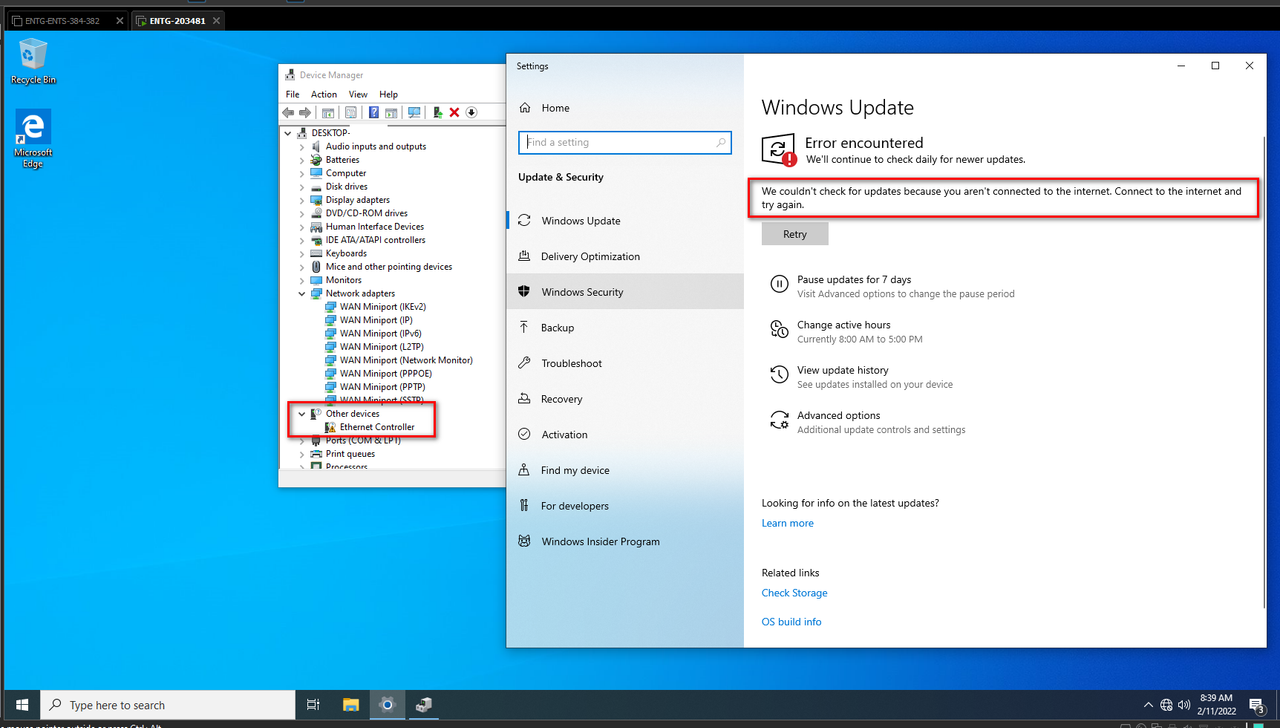Screen dimensions: 1280x728
Task: Open Task View from the taskbar
Action: click(313, 705)
